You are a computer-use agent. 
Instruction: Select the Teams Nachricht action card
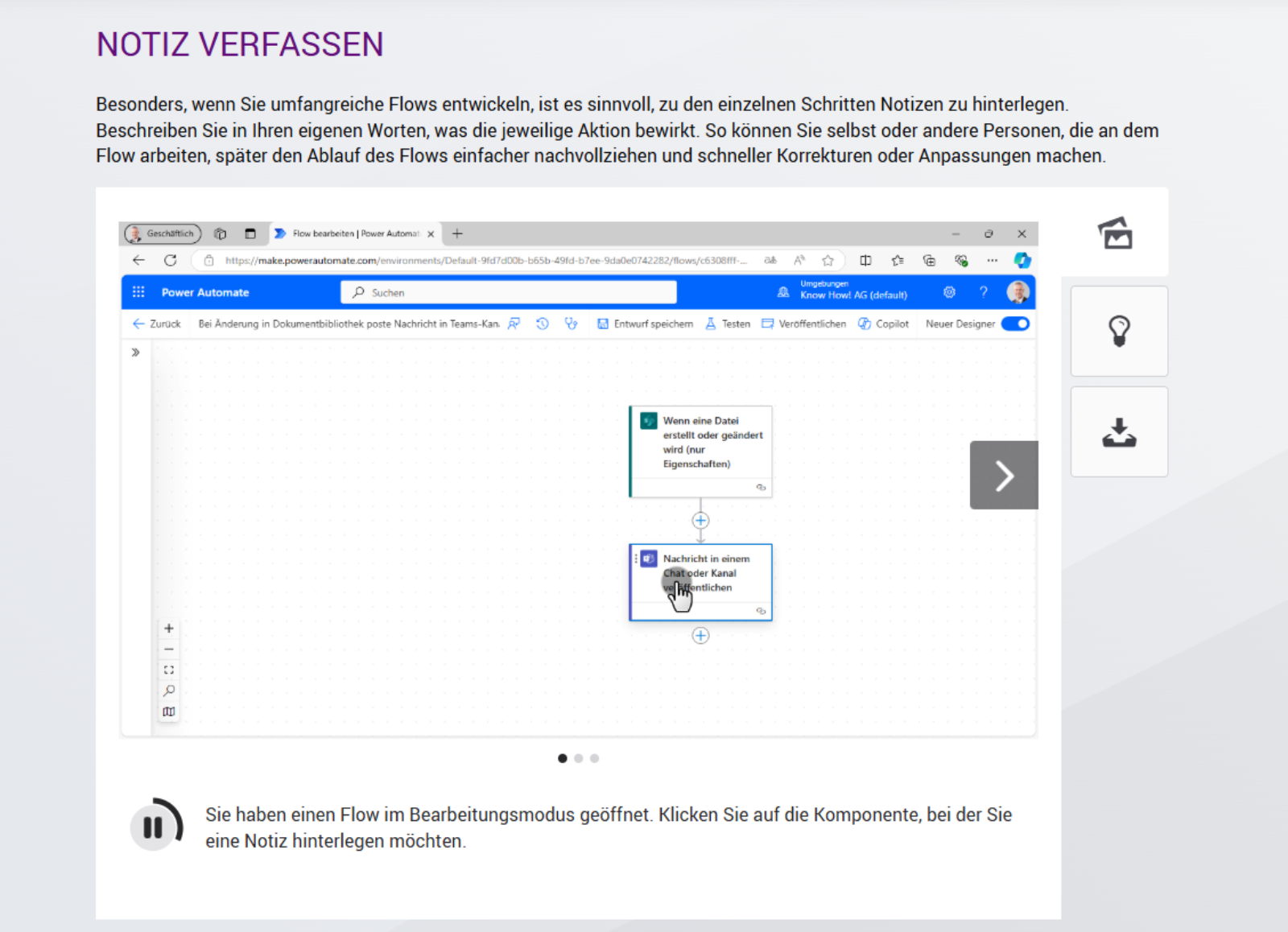pyautogui.click(x=700, y=581)
